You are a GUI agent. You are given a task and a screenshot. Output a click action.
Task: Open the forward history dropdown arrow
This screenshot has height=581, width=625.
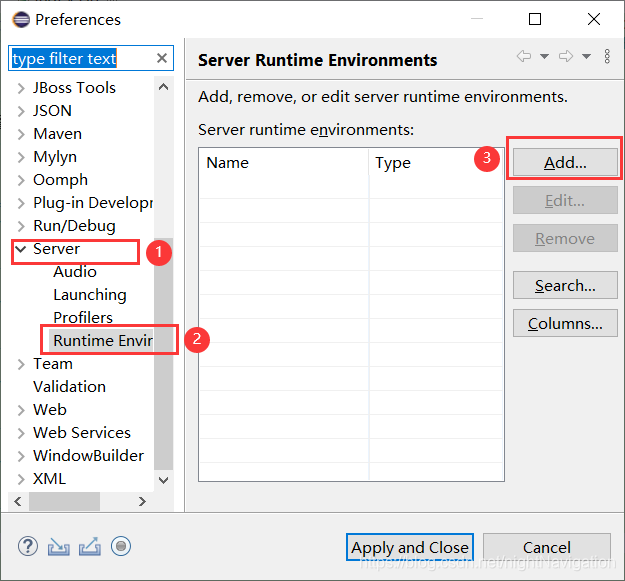(586, 56)
